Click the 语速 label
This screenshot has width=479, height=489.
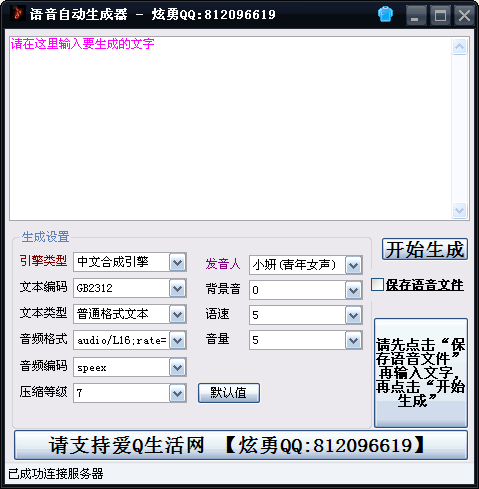click(217, 314)
